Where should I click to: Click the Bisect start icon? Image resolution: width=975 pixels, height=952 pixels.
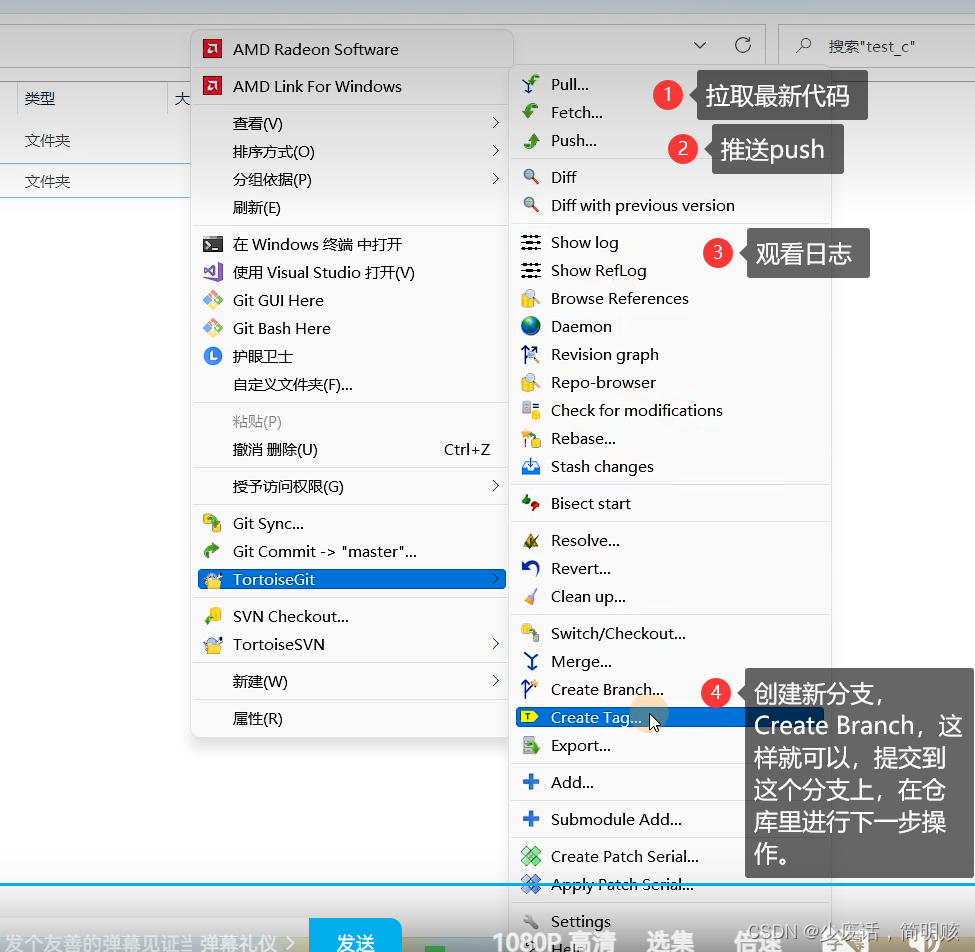click(530, 503)
